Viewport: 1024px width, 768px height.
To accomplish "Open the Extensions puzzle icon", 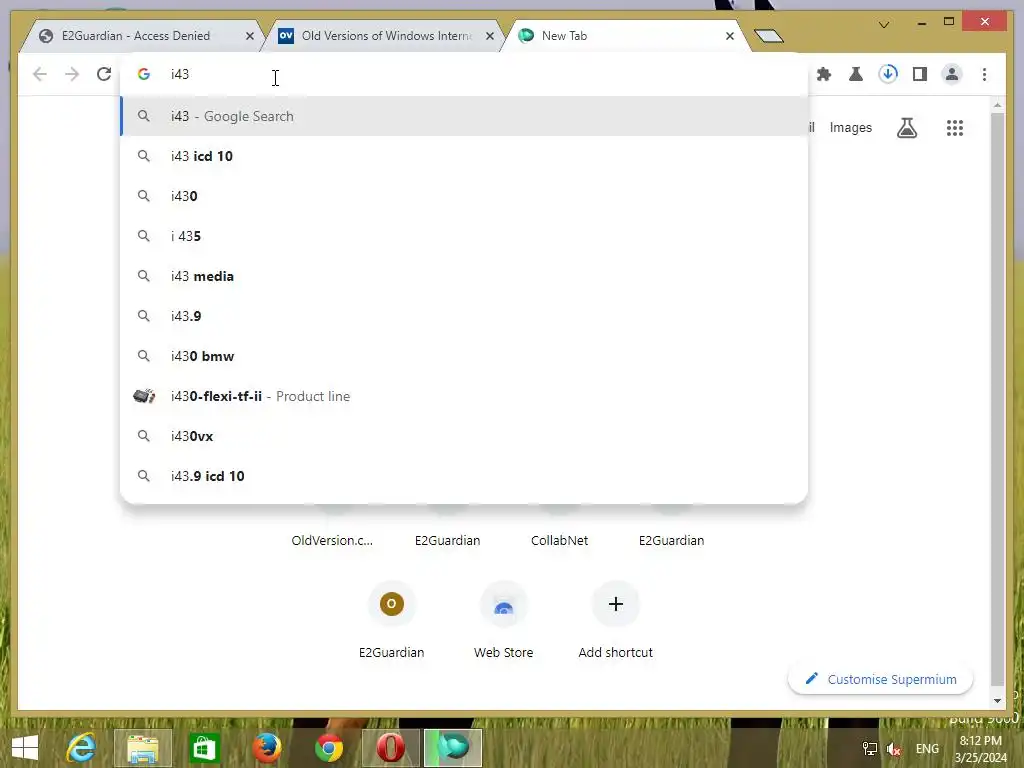I will [x=824, y=74].
